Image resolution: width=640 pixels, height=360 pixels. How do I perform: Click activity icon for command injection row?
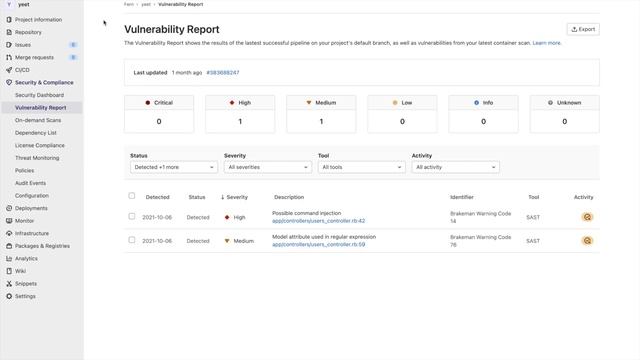coord(587,217)
